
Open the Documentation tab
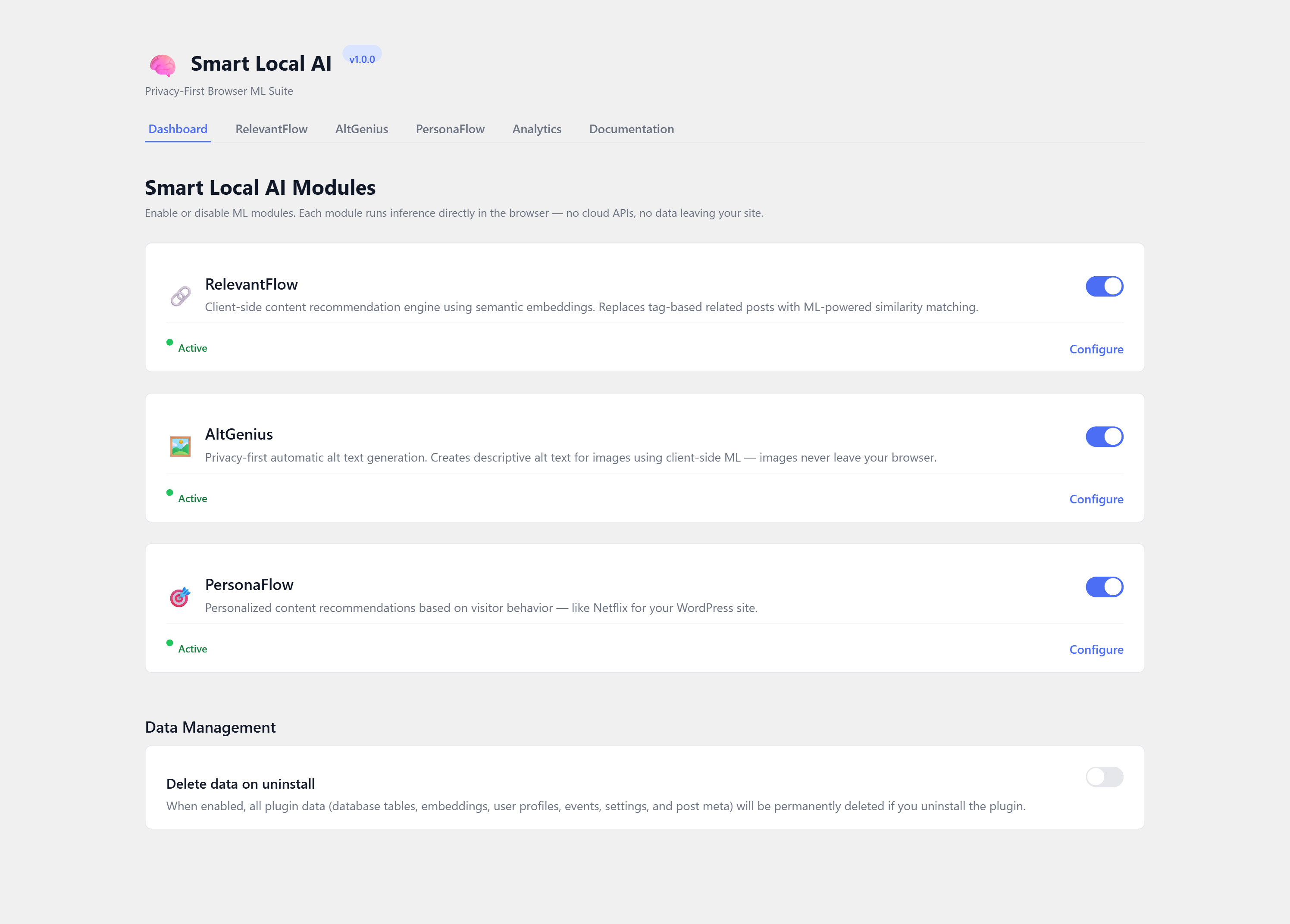click(631, 129)
